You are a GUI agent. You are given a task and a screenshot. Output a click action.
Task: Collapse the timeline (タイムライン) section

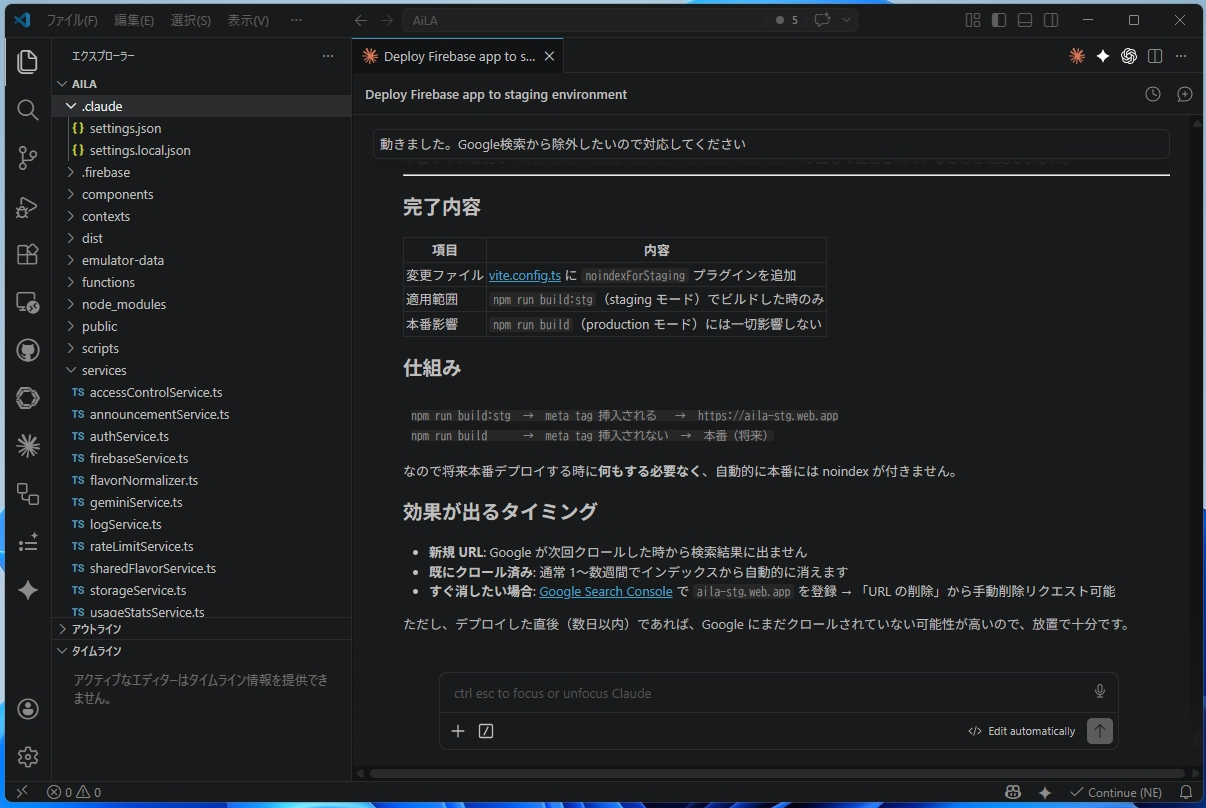tap(201, 651)
